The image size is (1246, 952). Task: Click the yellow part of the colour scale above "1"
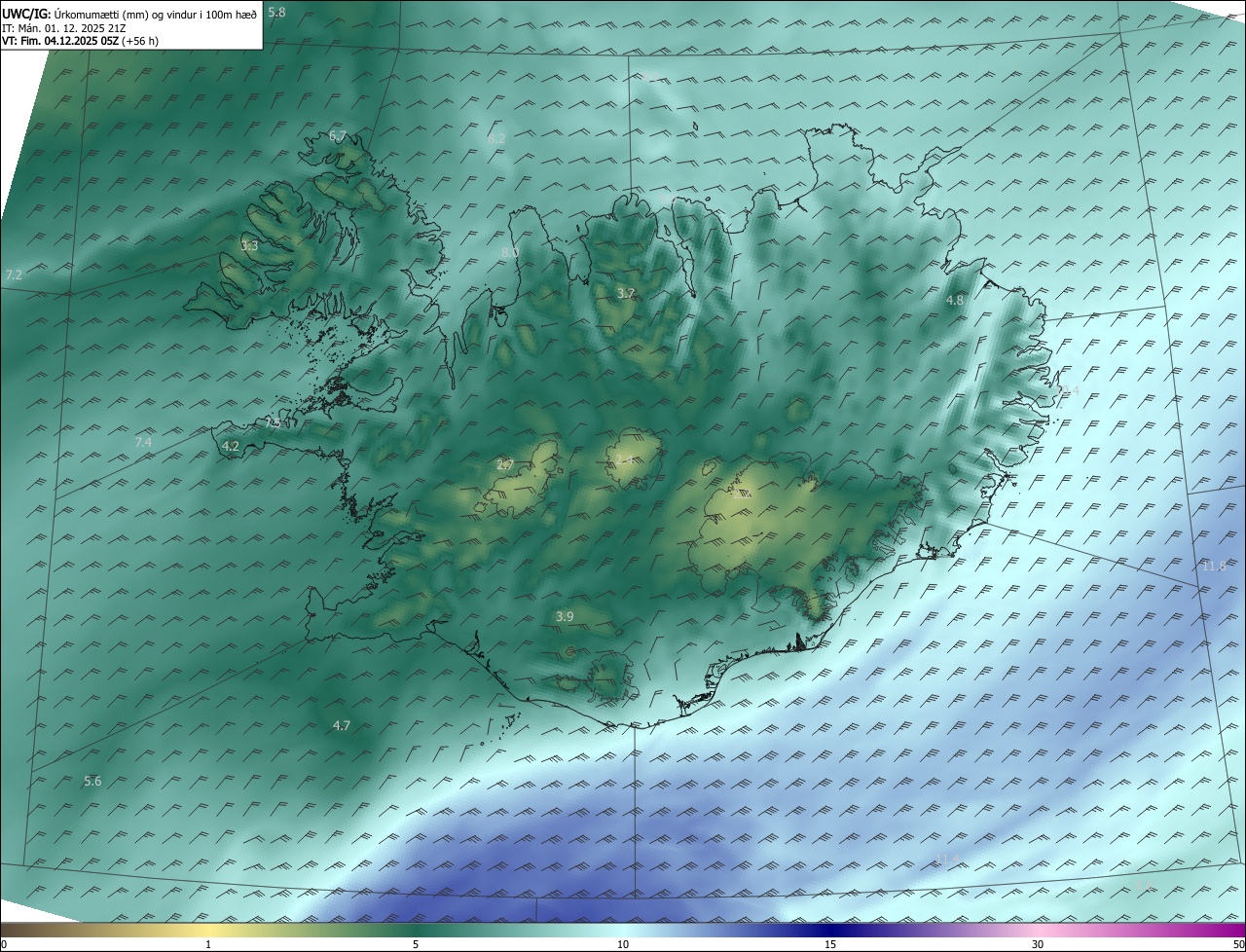[x=208, y=930]
